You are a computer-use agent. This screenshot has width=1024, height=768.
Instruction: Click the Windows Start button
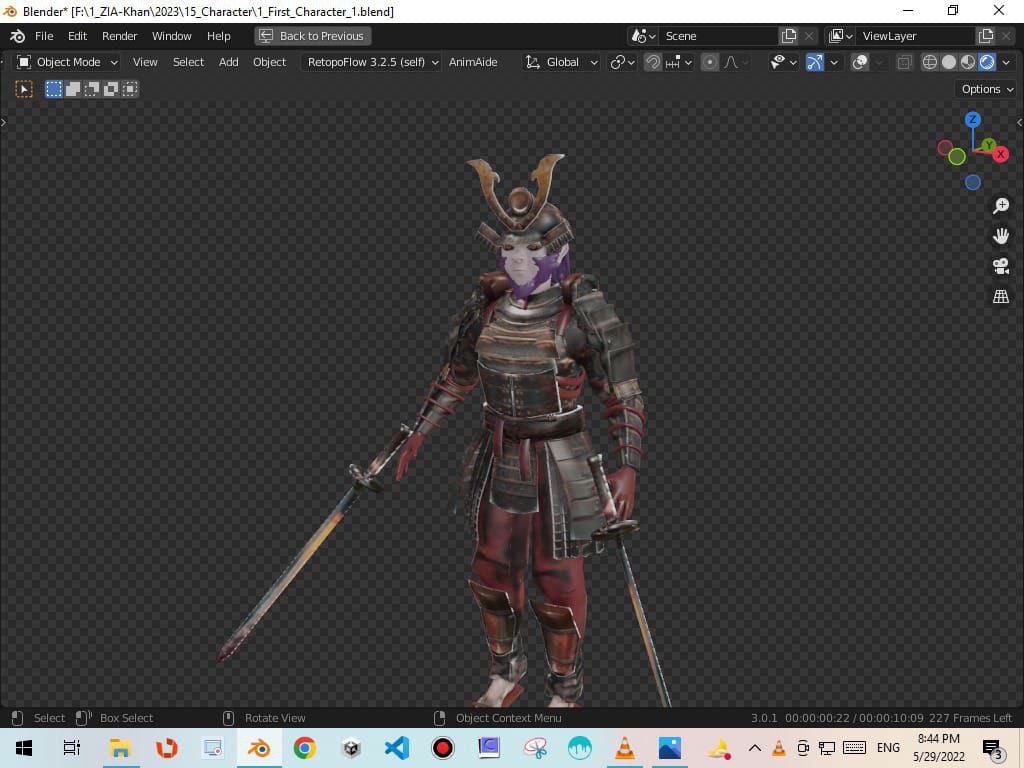[24, 748]
